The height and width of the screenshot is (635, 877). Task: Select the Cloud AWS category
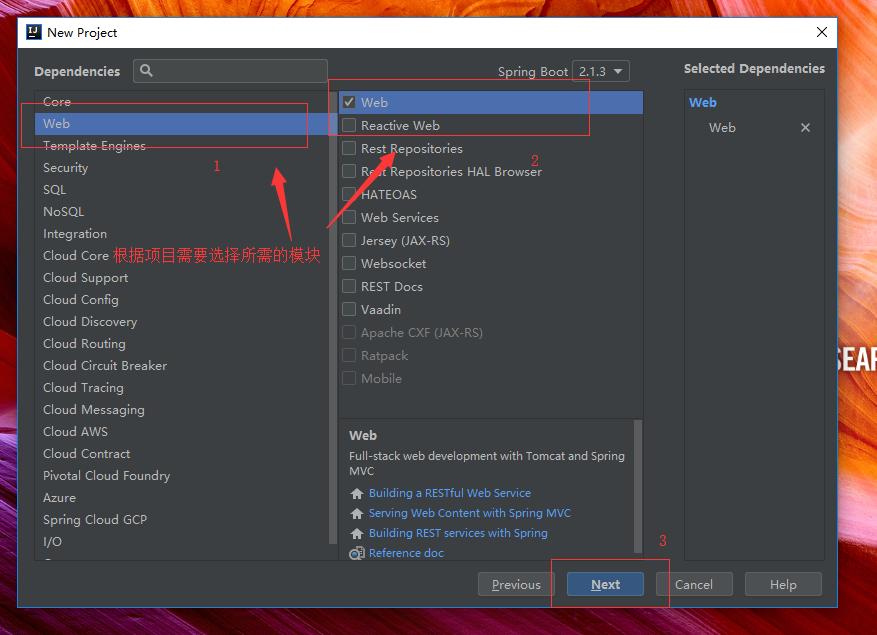[182, 432]
